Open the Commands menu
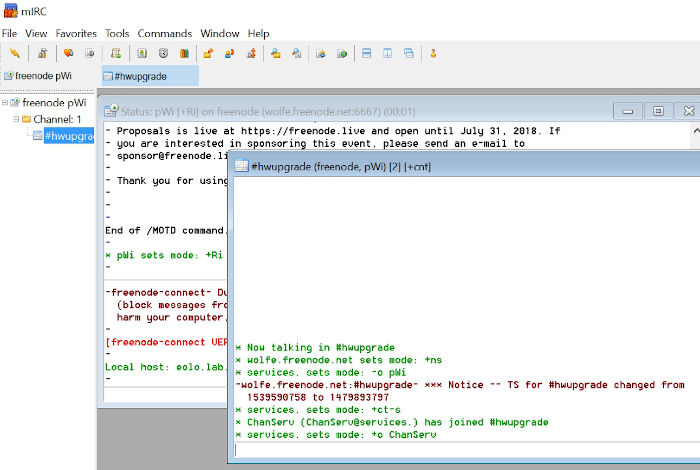 click(x=165, y=33)
